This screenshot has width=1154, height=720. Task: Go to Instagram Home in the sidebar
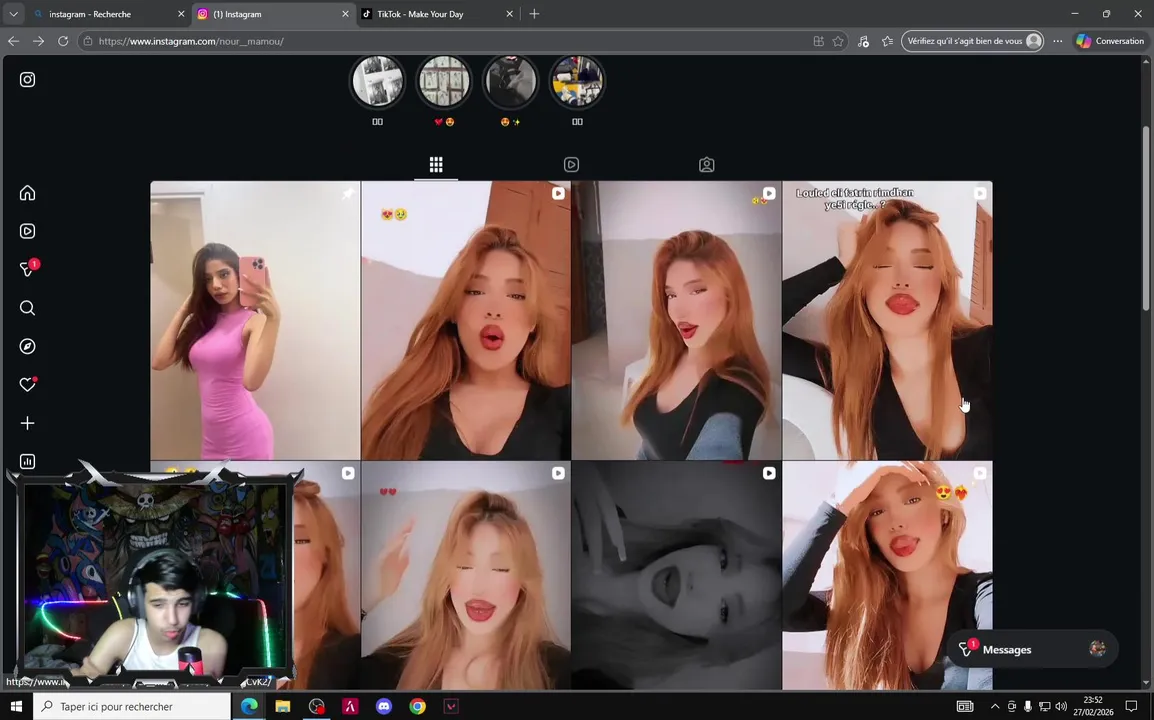coord(27,193)
